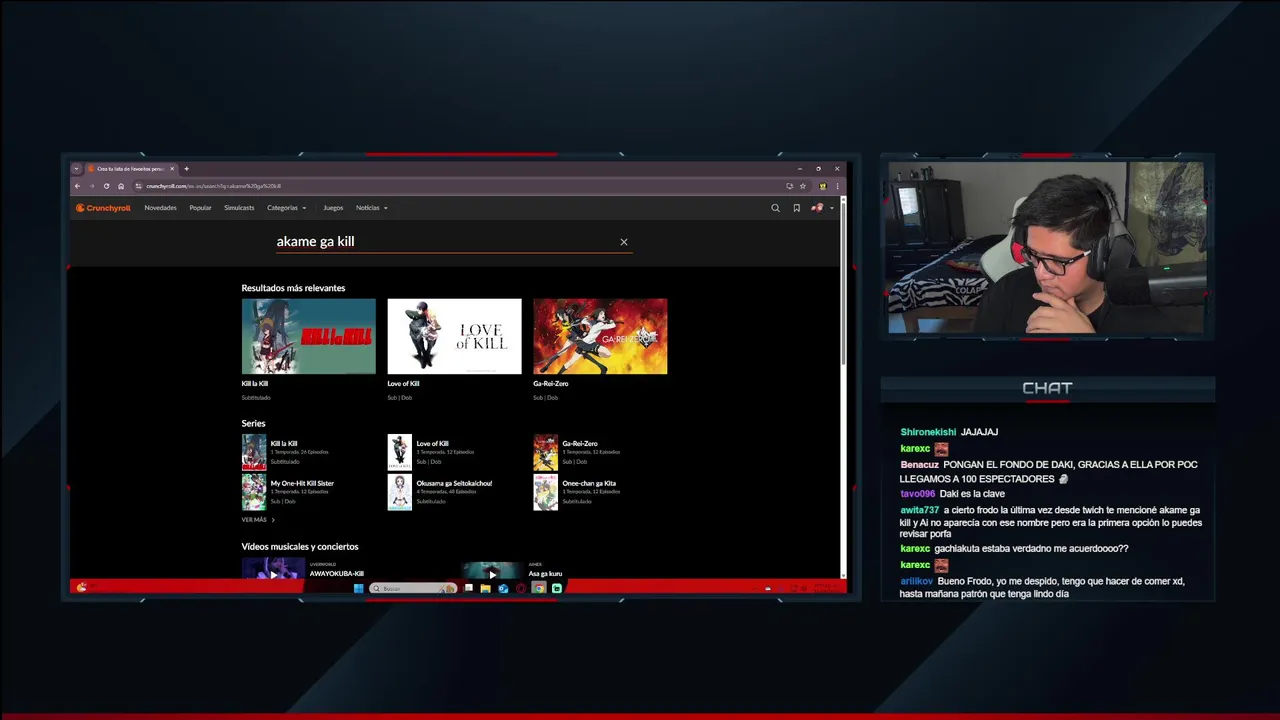The height and width of the screenshot is (720, 1280).
Task: Go back with the browser back arrow
Action: tap(77, 186)
